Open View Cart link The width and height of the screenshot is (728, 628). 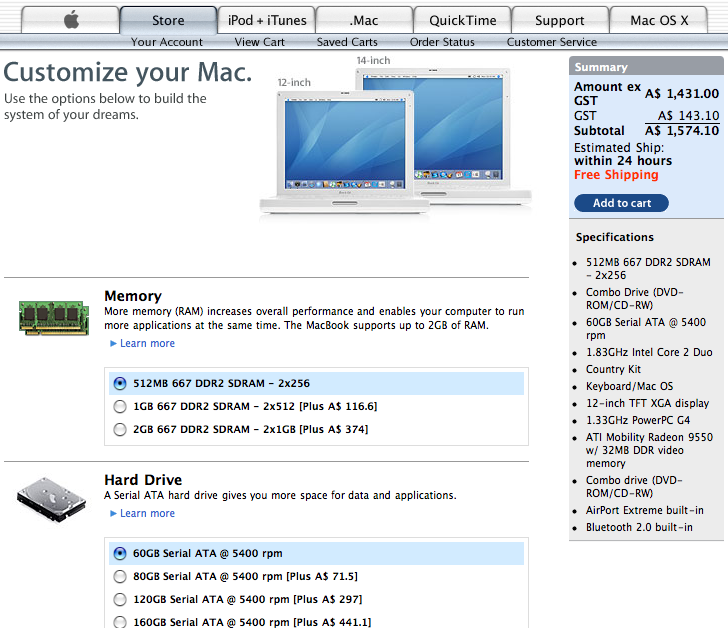point(260,42)
